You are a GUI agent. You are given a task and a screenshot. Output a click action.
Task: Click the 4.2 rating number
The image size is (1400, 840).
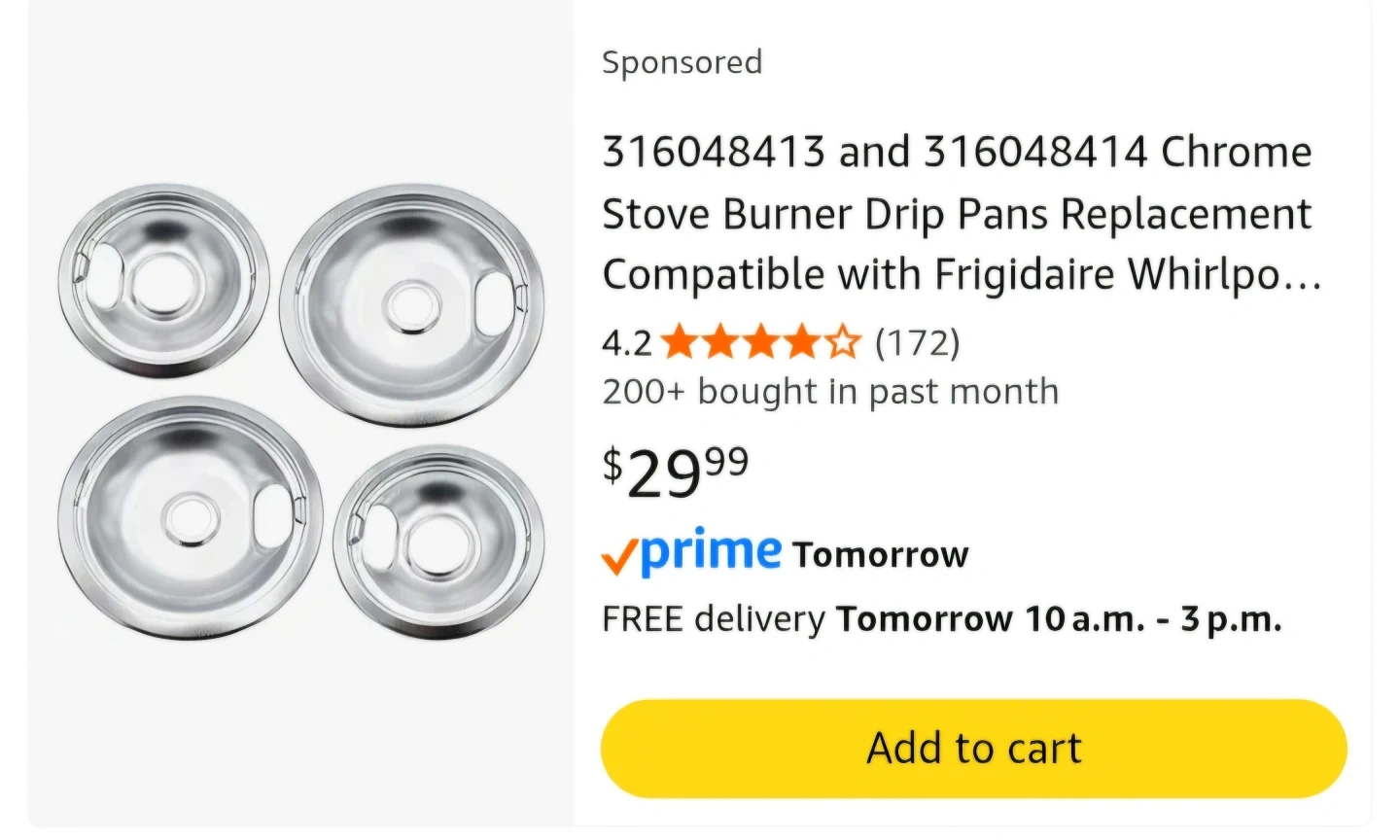626,342
